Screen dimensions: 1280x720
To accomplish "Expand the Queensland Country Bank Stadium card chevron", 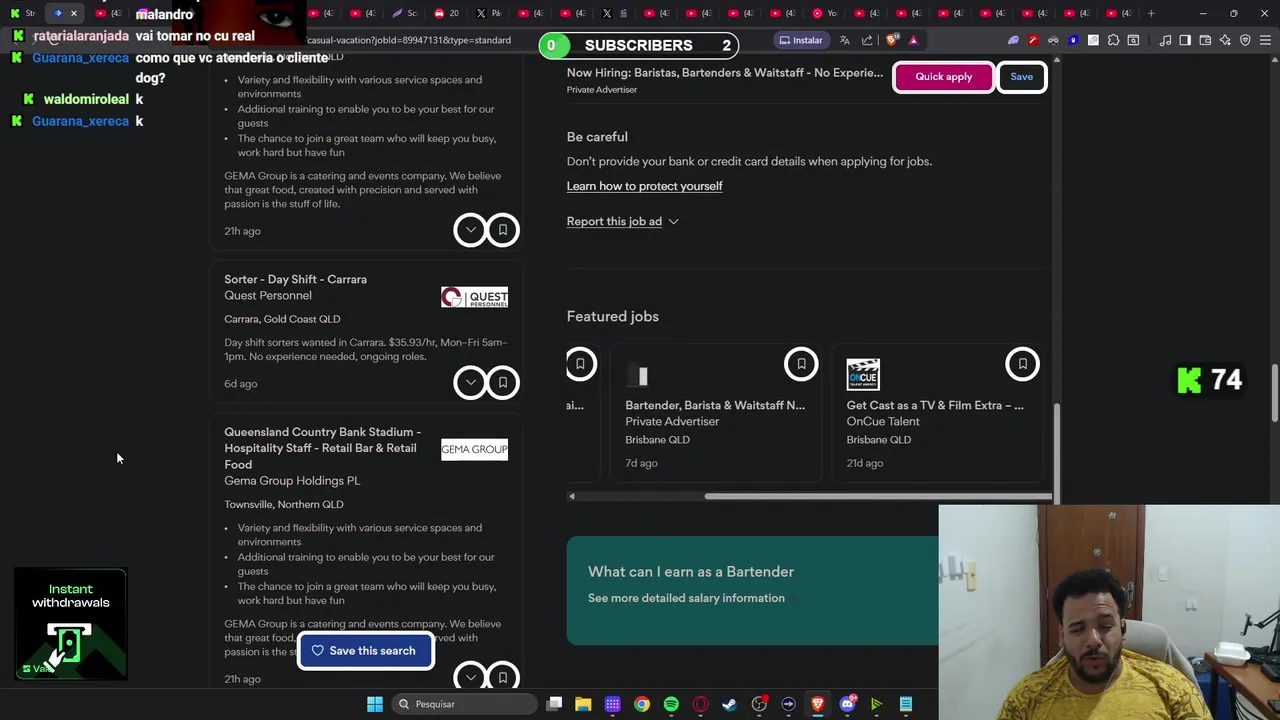I will [470, 677].
